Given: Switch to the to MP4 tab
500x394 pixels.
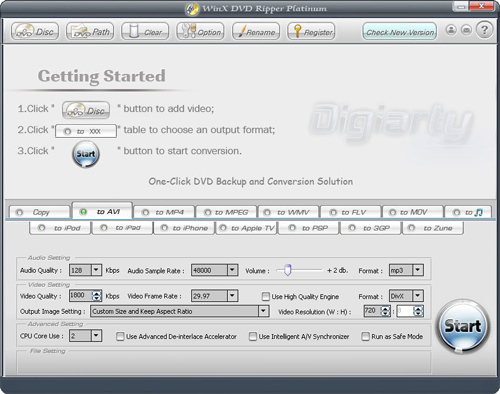Looking at the screenshot, I should (x=164, y=212).
